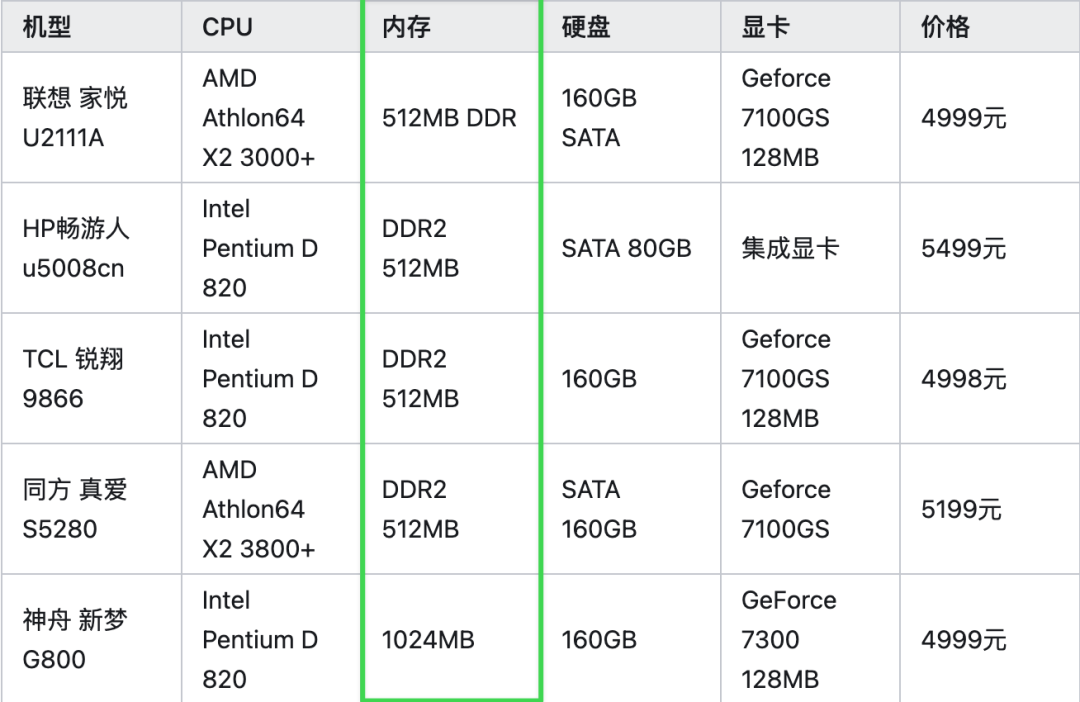Viewport: 1080px width, 702px height.
Task: Select the CPU column header
Action: tap(227, 27)
